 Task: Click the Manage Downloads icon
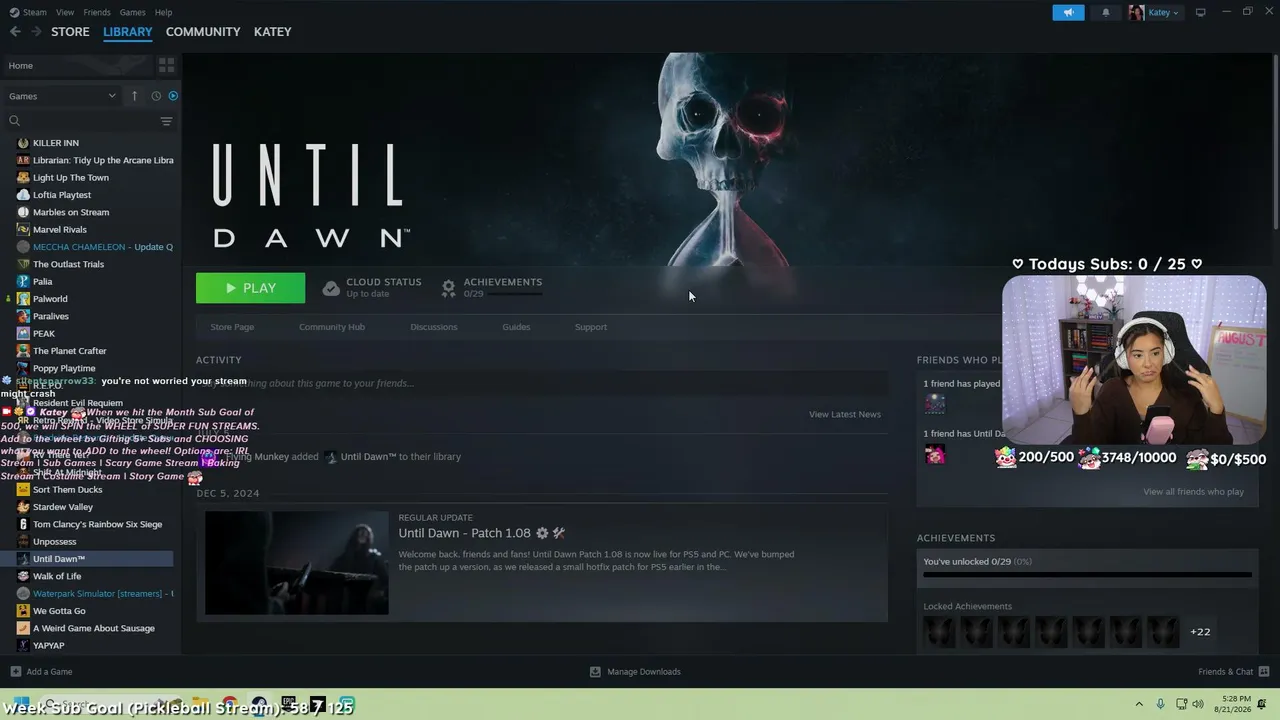click(x=595, y=672)
